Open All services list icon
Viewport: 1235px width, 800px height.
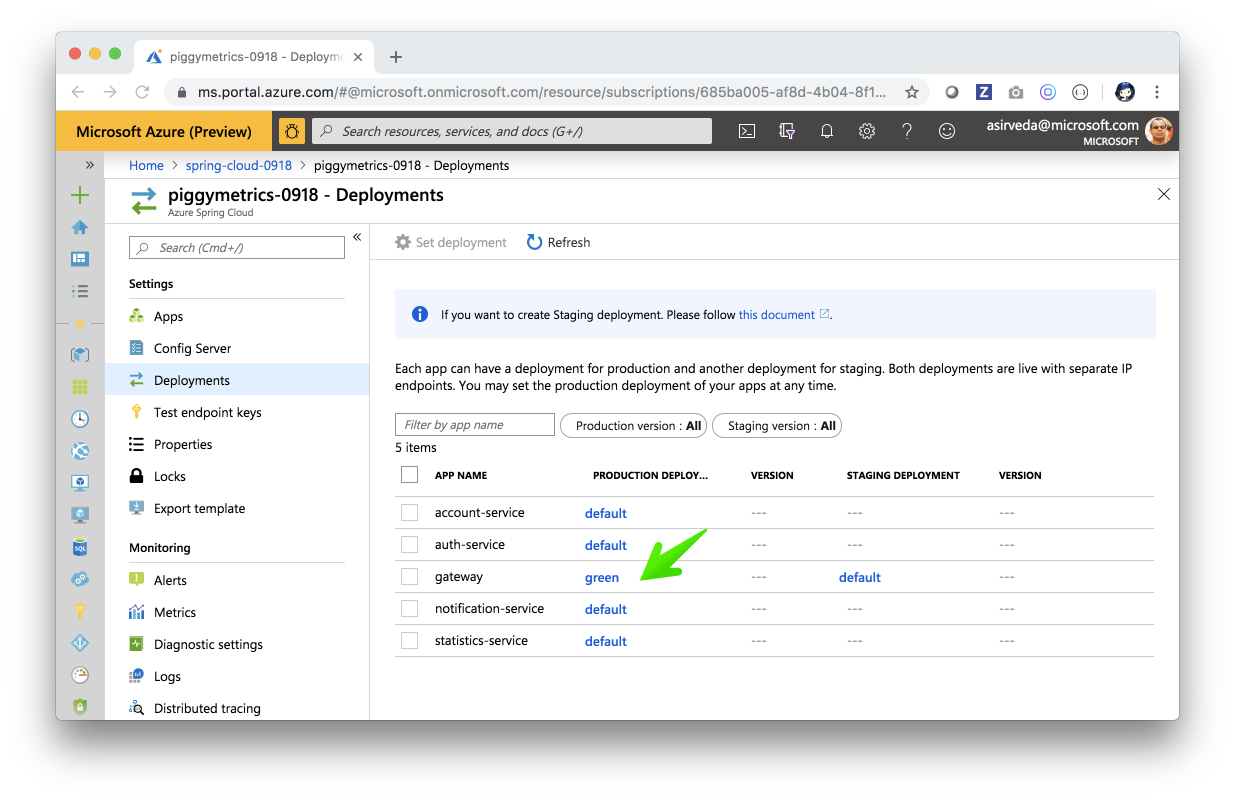[80, 291]
